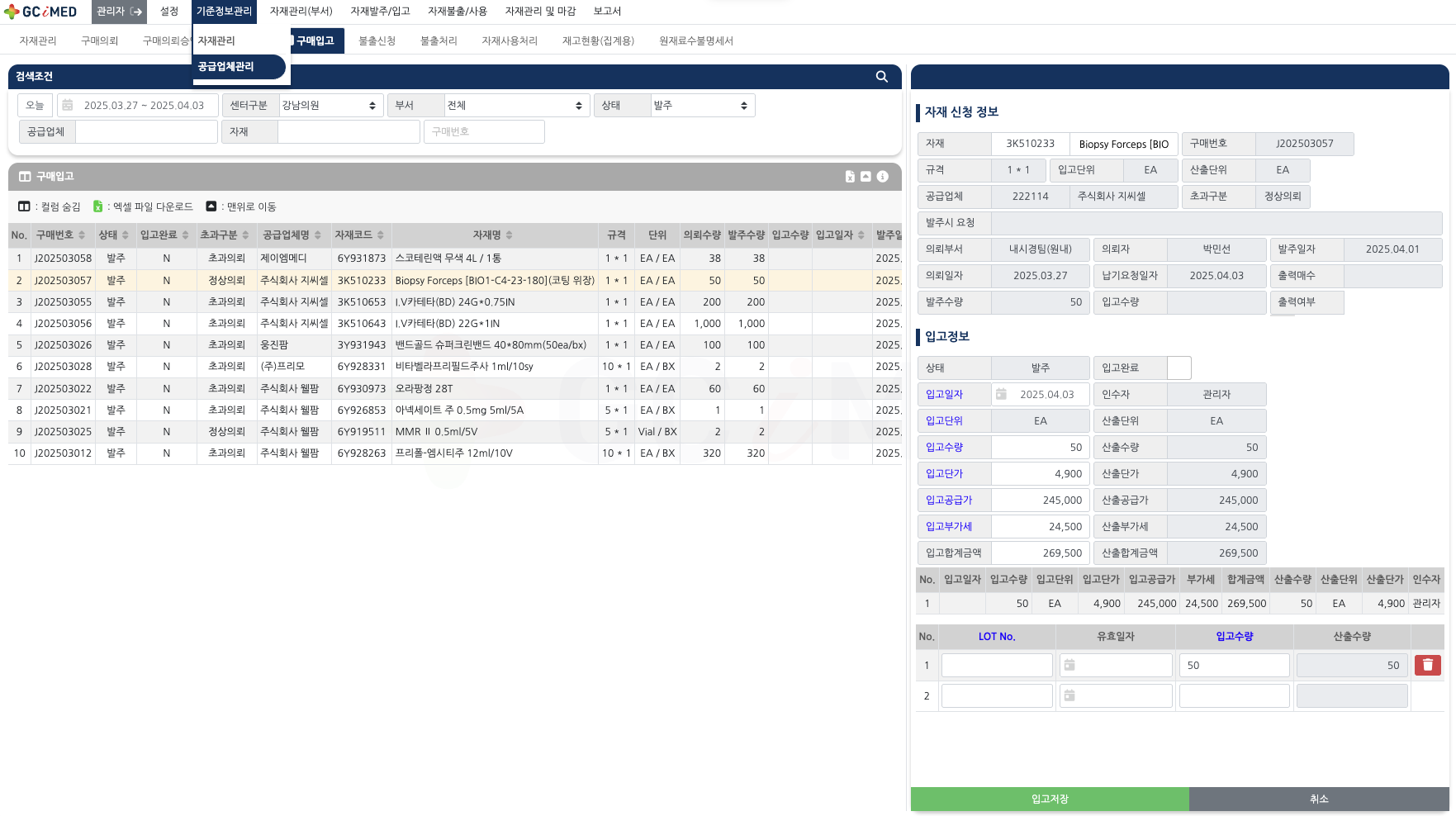Delete LOT row 1 with red trash icon
Image resolution: width=1456 pixels, height=816 pixels.
click(x=1427, y=666)
